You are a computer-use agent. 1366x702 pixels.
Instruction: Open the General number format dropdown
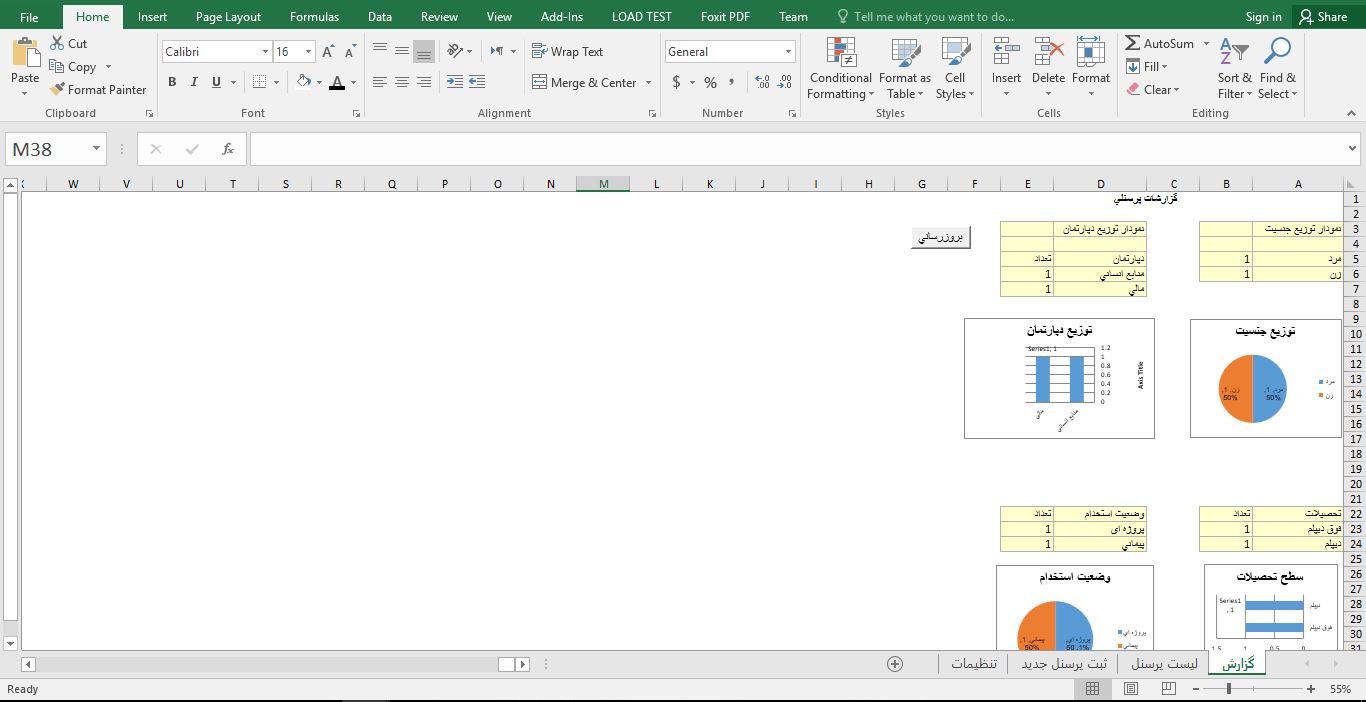[788, 52]
